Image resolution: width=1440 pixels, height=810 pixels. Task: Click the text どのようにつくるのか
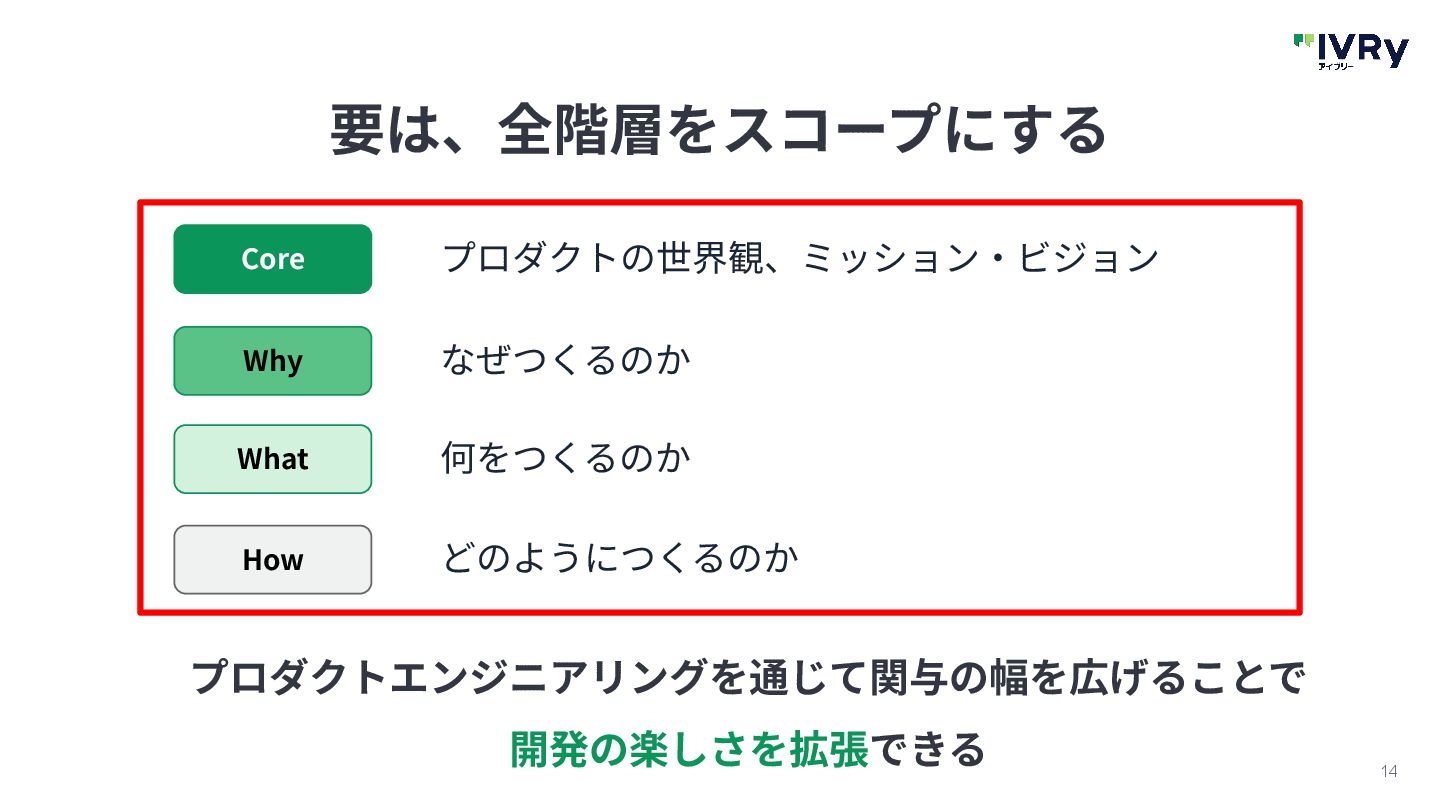click(620, 558)
